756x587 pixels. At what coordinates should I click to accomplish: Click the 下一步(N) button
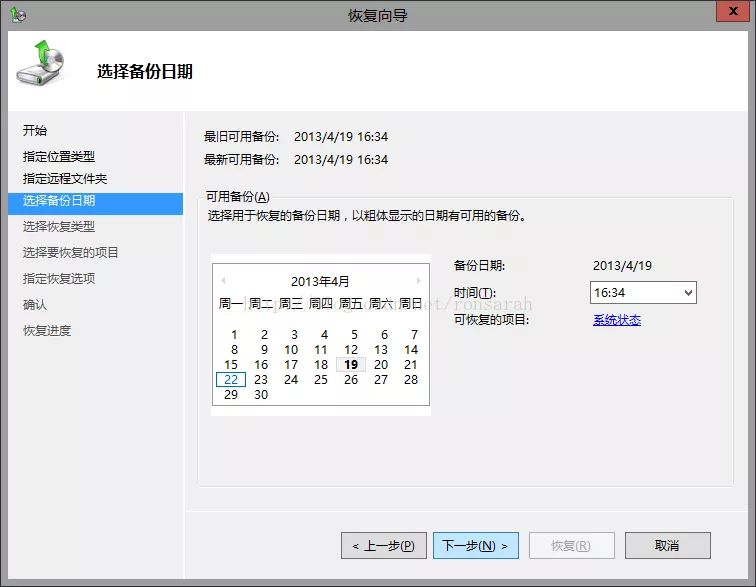[x=475, y=546]
